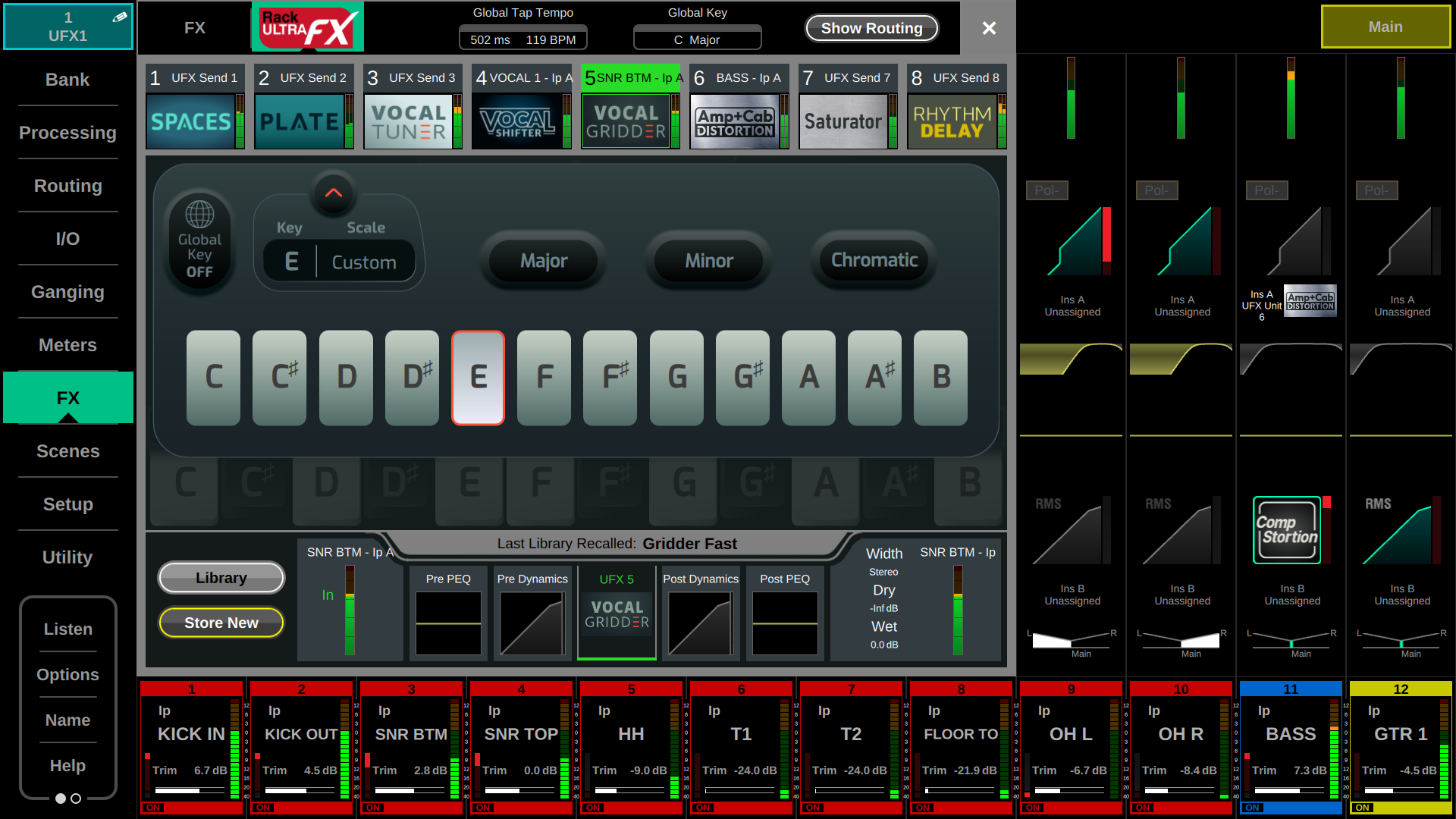
Task: Click the Comp Stortion insert icon
Action: 1287,530
